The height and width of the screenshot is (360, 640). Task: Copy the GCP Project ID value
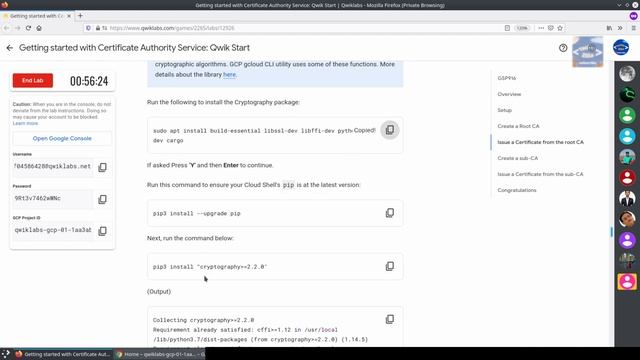click(x=102, y=231)
